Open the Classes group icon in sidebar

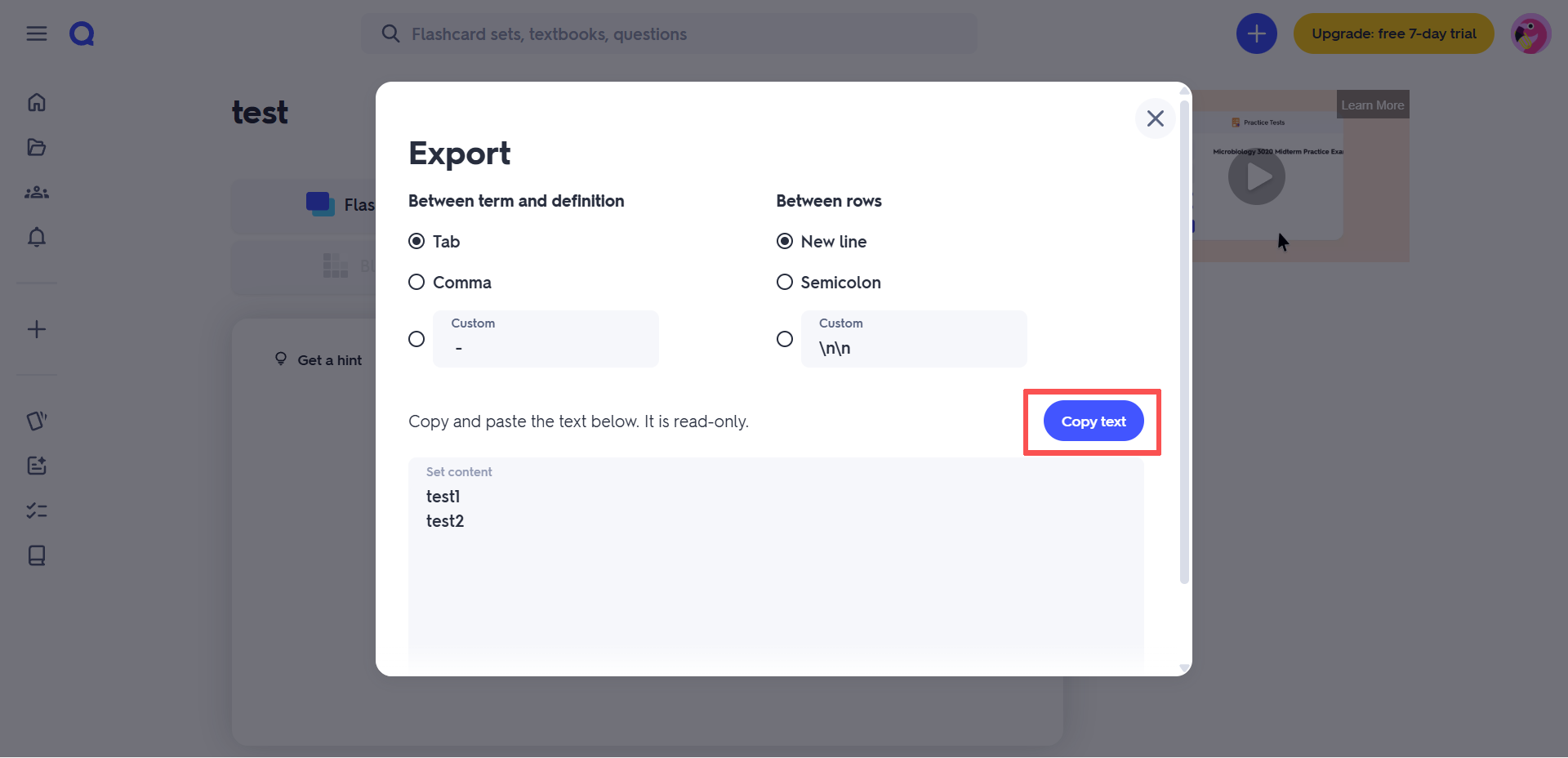point(37,193)
